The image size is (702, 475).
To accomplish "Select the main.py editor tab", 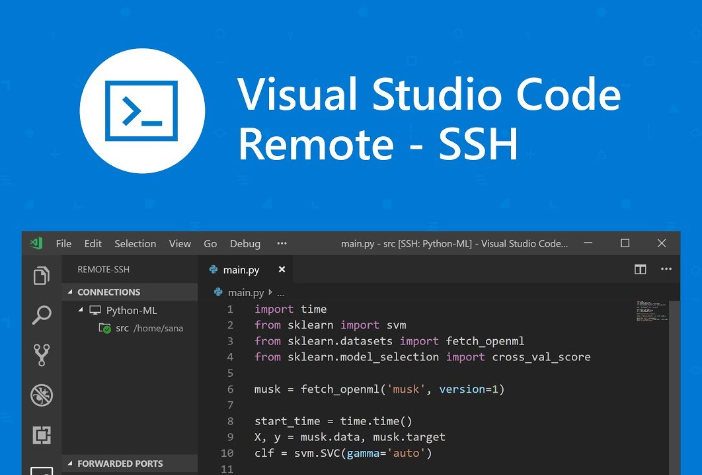I will pyautogui.click(x=246, y=270).
